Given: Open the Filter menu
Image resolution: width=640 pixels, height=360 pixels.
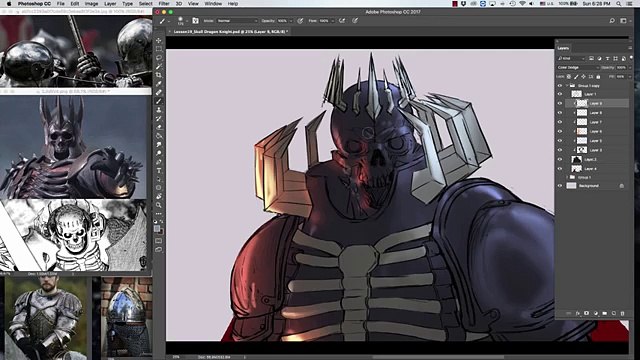Looking at the screenshot, I should [164, 3].
